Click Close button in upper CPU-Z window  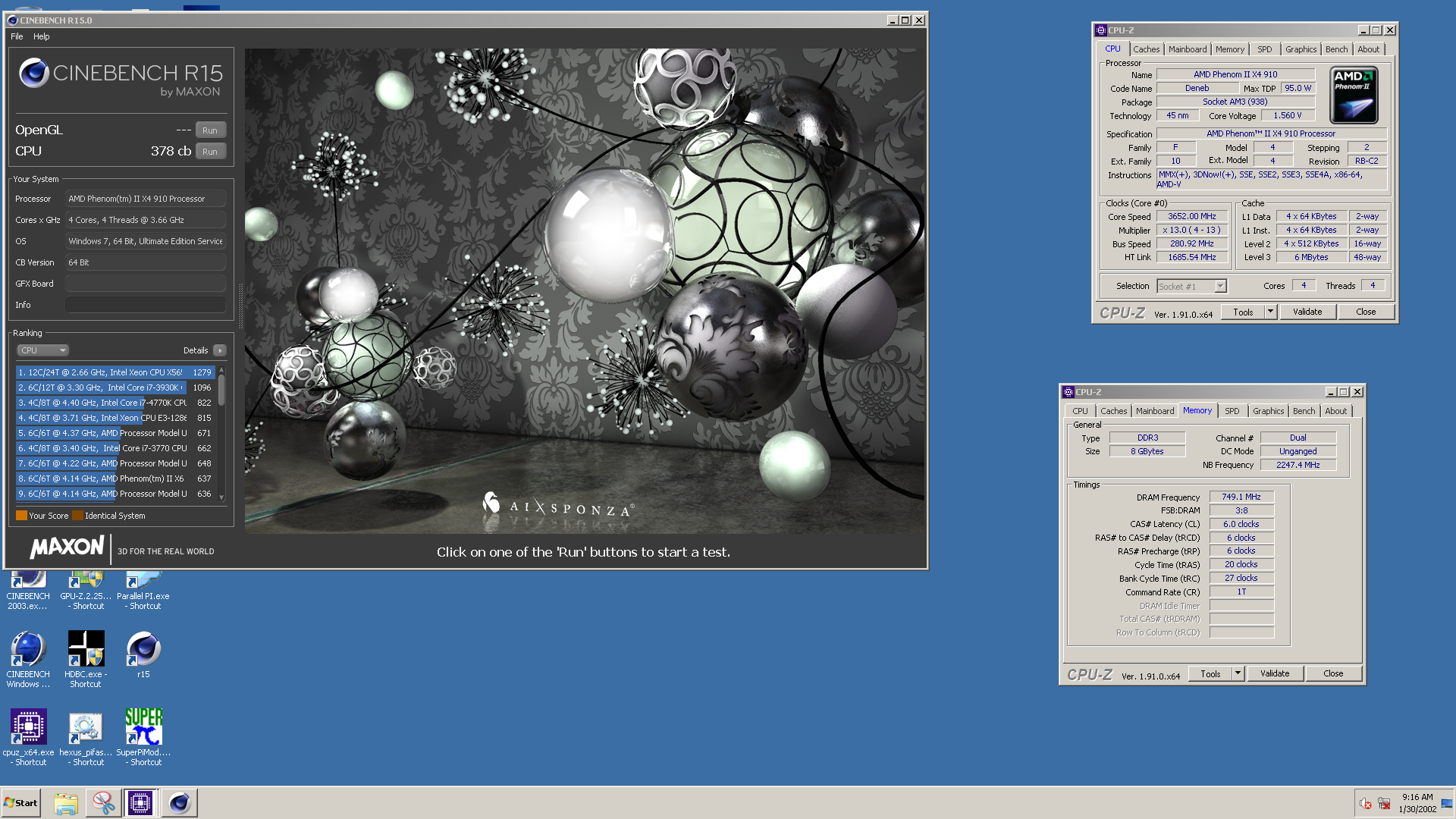pos(1366,312)
